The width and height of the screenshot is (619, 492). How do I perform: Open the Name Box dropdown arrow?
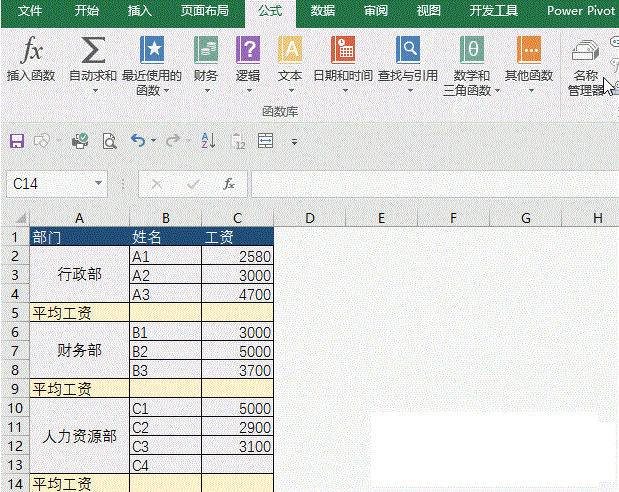(x=98, y=183)
